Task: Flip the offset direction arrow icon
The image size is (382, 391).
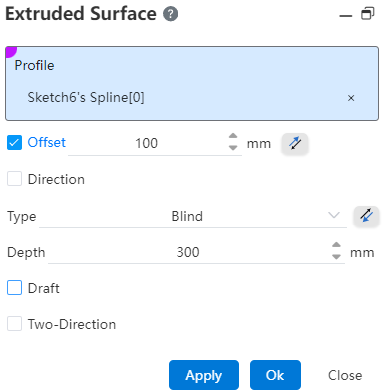Action: tap(295, 144)
